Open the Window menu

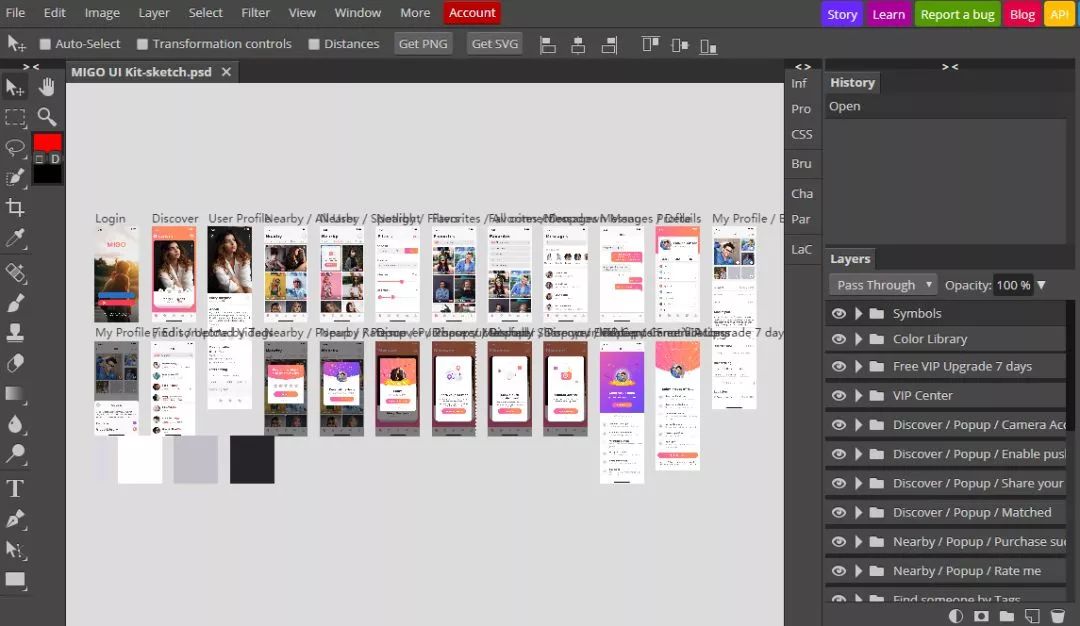pyautogui.click(x=357, y=12)
